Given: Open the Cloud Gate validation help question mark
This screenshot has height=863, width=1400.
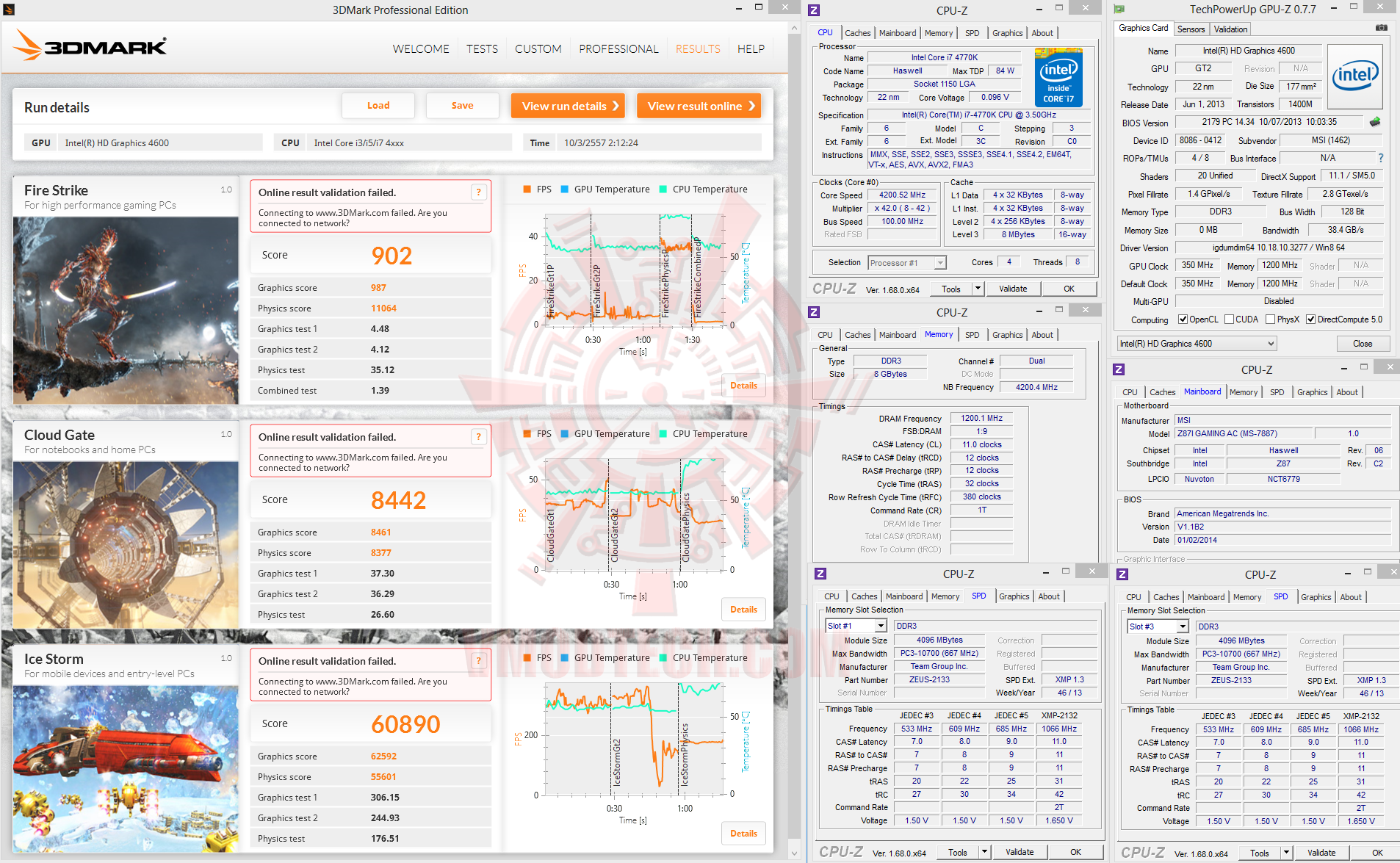Looking at the screenshot, I should pos(479,437).
